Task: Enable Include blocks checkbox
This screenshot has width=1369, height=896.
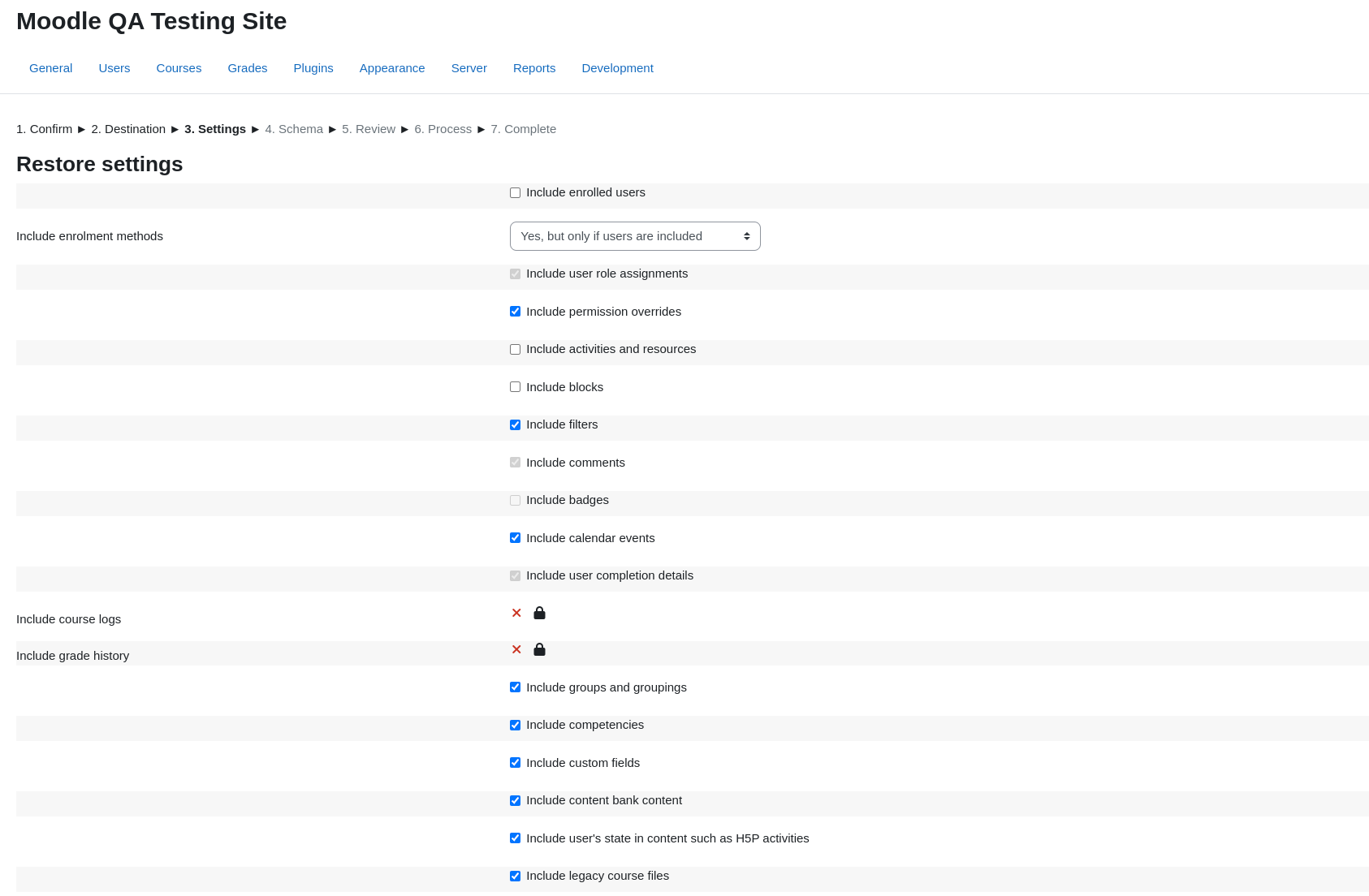Action: click(x=515, y=387)
